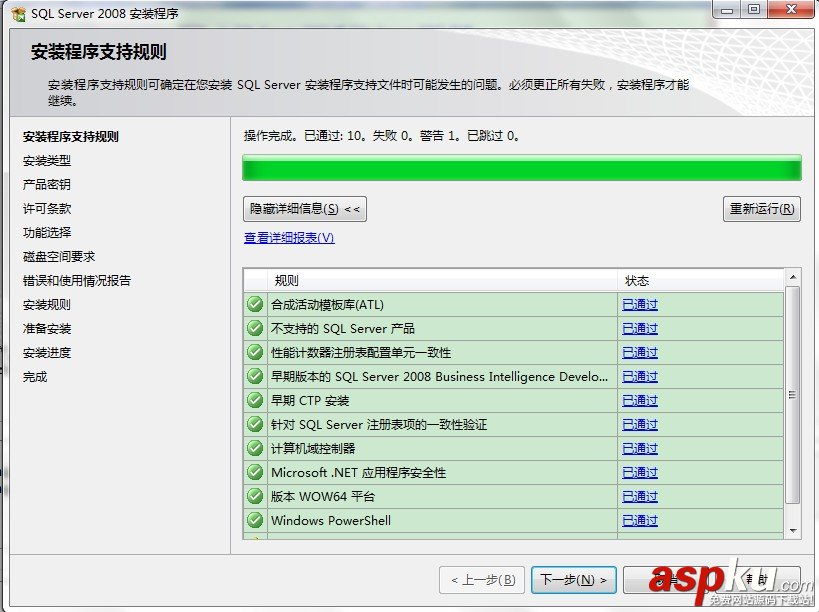Select 错误和使用情况报告 step in sidebar
The width and height of the screenshot is (819, 612).
coord(77,281)
